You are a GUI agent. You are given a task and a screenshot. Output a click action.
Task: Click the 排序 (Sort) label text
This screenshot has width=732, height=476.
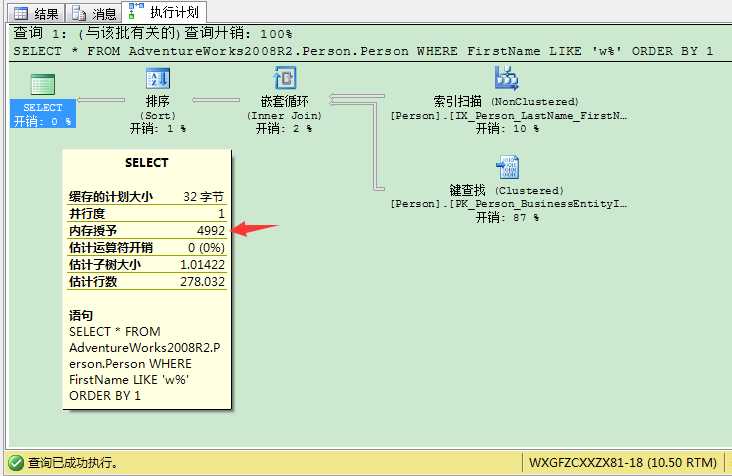(158, 108)
